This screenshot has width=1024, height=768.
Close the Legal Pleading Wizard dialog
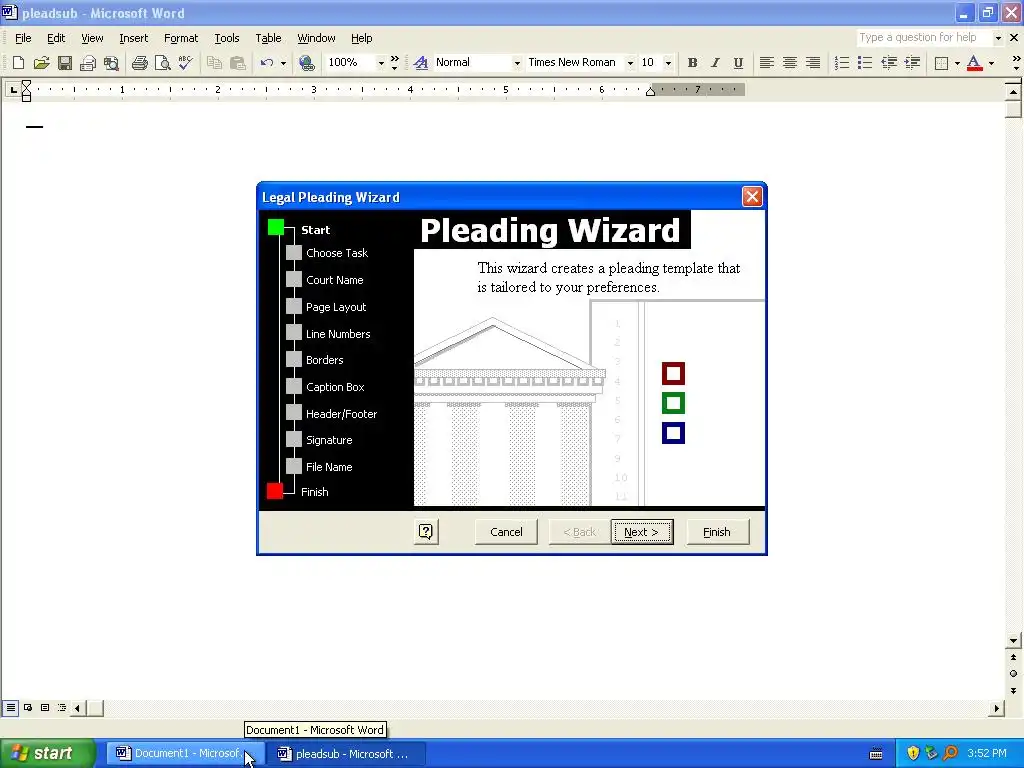point(752,197)
